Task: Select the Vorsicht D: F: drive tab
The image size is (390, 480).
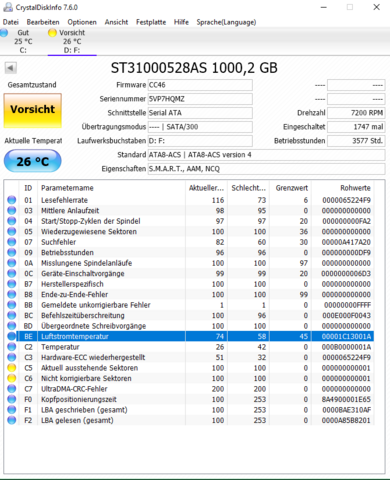Action: pos(72,41)
